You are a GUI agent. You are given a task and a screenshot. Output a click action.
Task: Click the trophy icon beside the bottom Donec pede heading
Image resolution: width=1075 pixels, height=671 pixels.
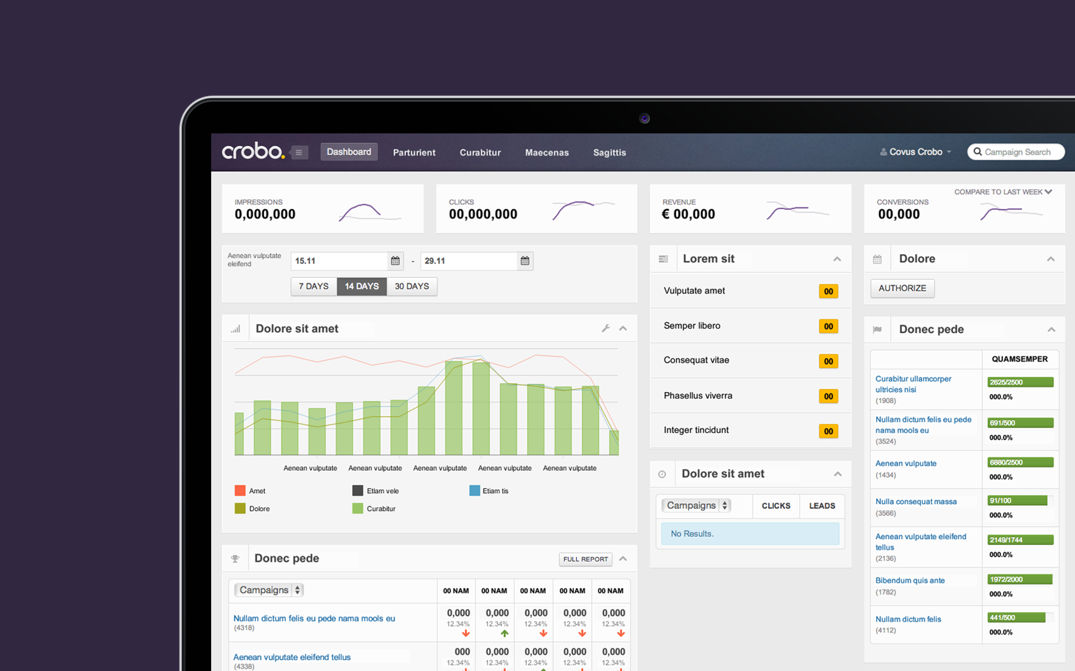[x=235, y=559]
